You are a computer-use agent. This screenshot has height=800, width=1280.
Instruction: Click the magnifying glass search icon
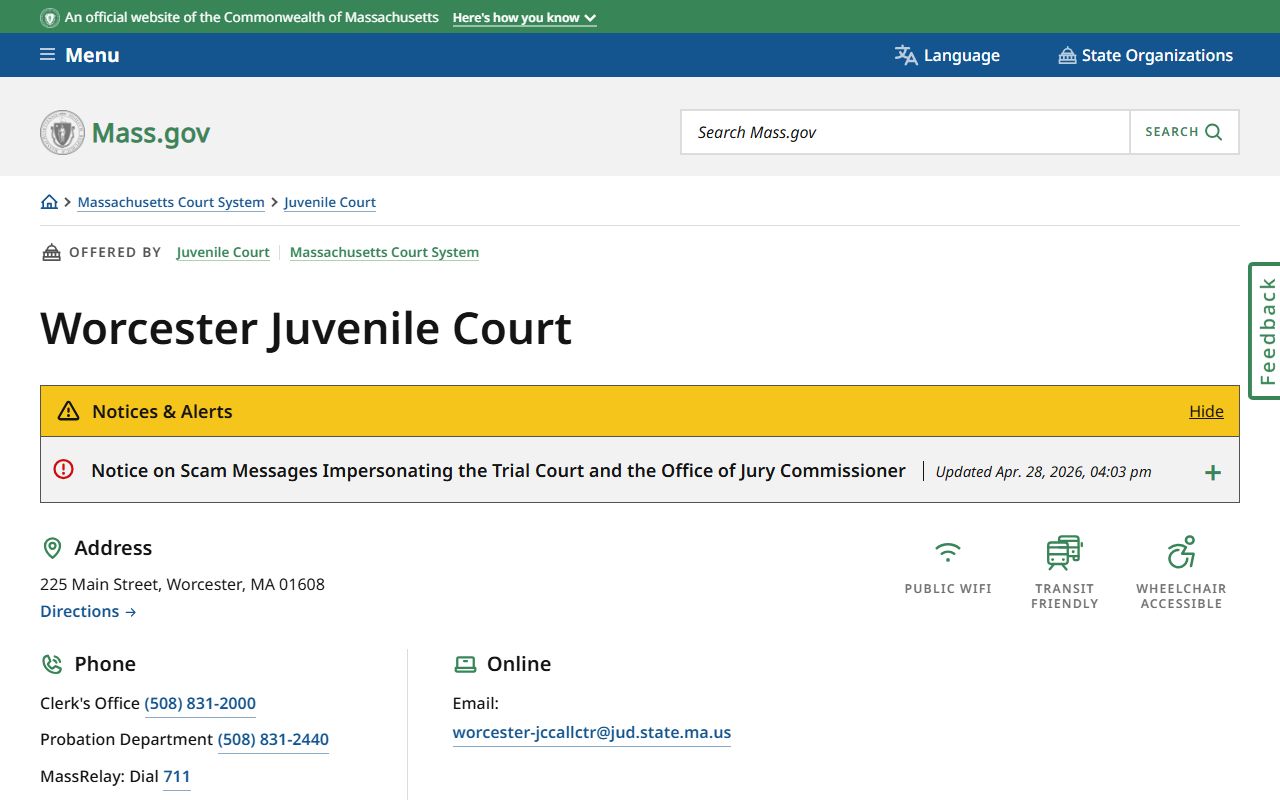[1214, 132]
